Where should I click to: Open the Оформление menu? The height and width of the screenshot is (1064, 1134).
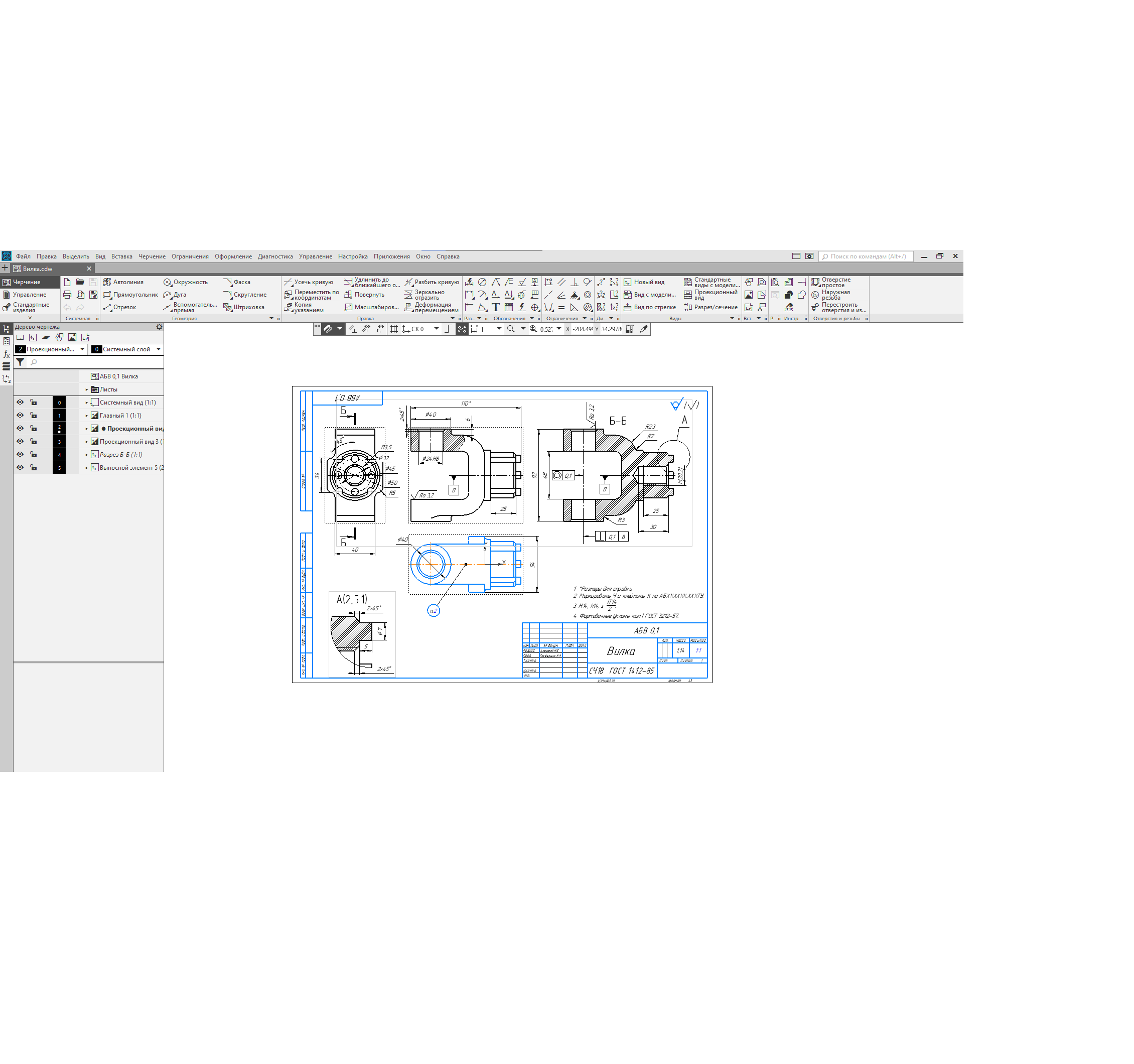pyautogui.click(x=233, y=256)
